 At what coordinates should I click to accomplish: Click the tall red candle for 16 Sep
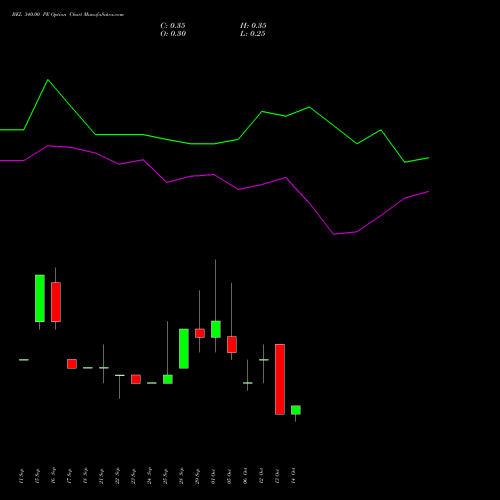pyautogui.click(x=56, y=302)
